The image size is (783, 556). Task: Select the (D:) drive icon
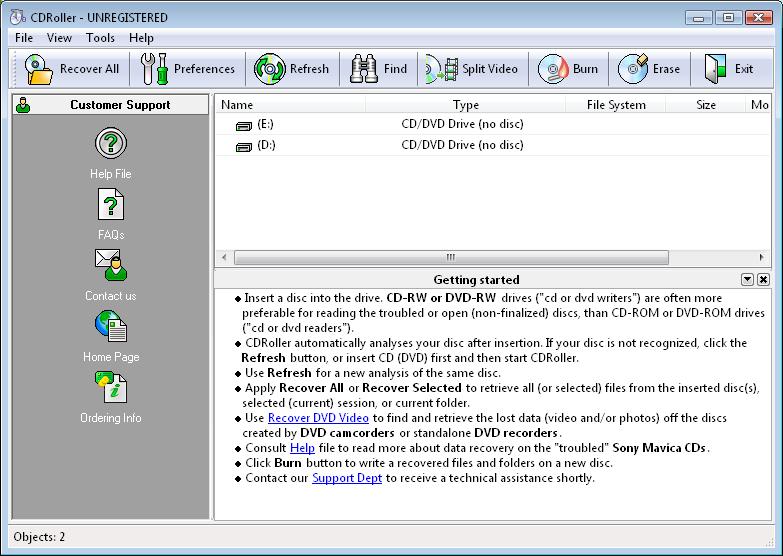pos(244,147)
